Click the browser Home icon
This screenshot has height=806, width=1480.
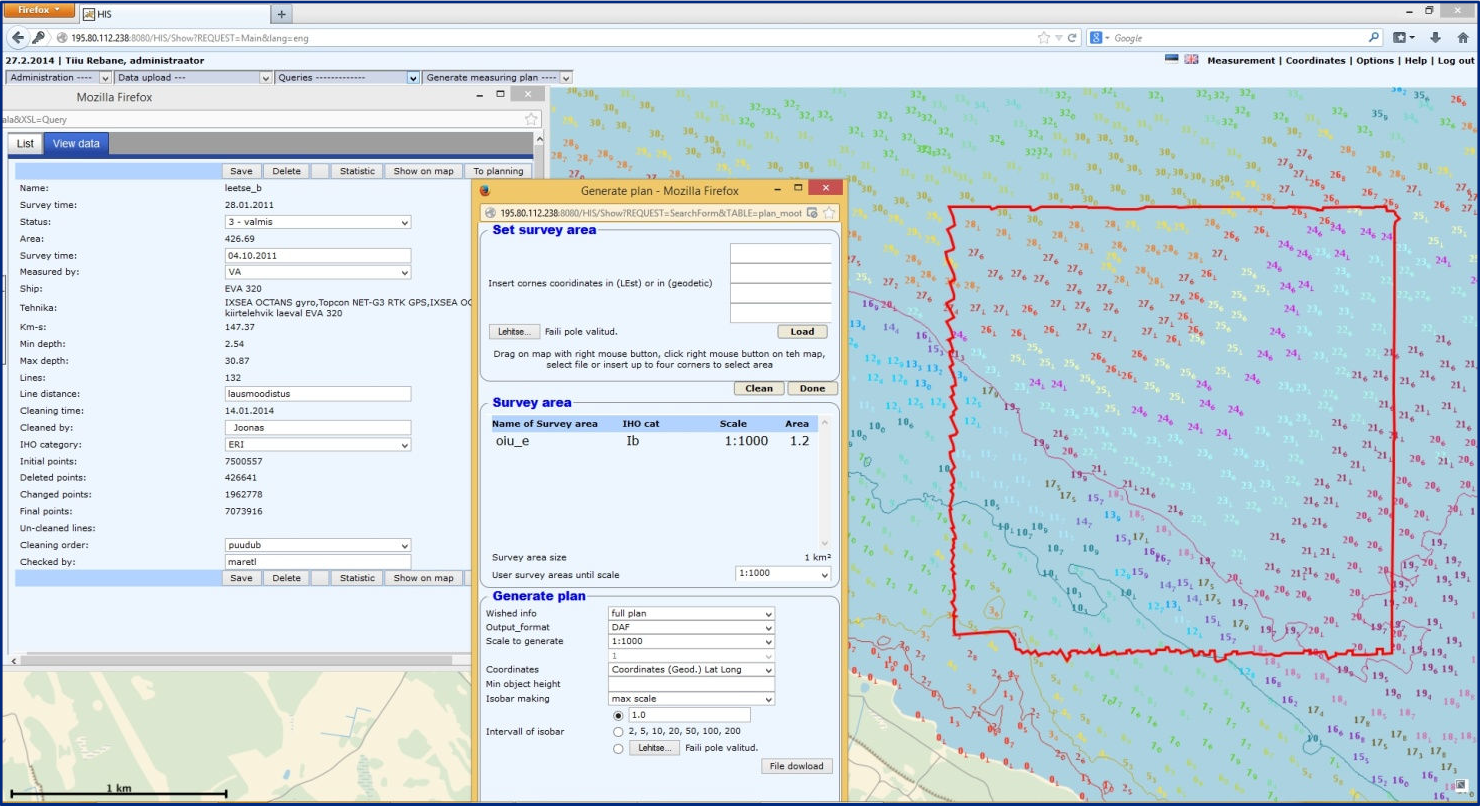tap(1462, 38)
